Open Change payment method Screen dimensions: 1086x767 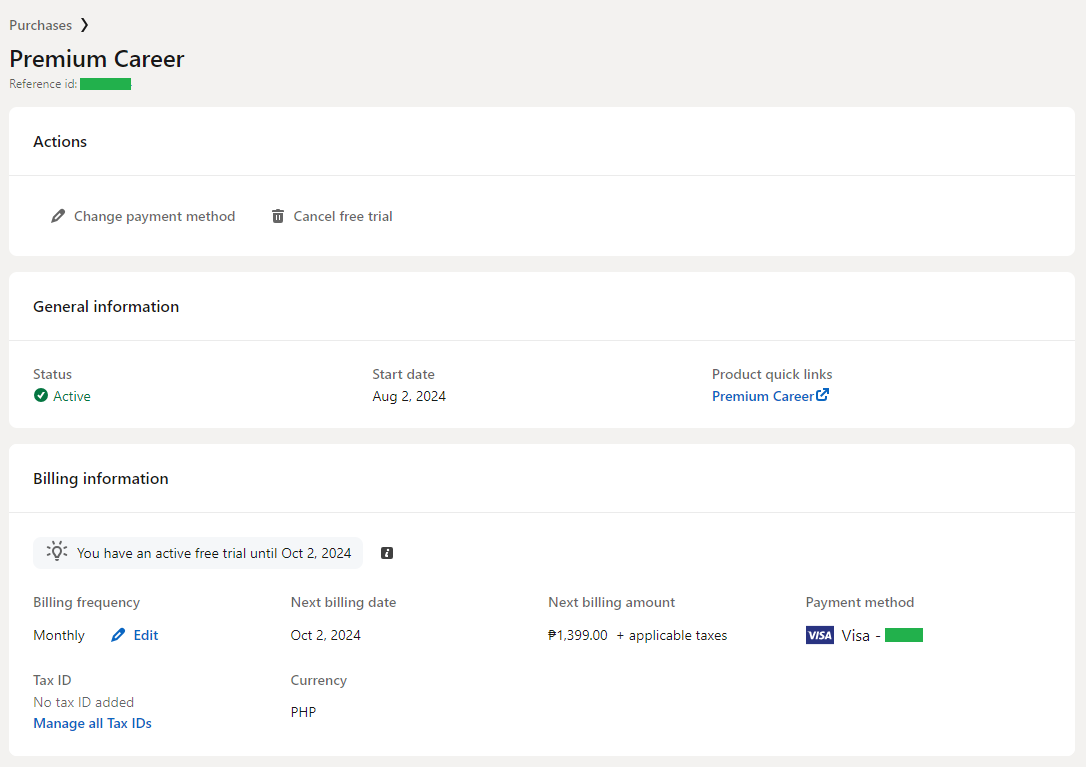point(143,216)
